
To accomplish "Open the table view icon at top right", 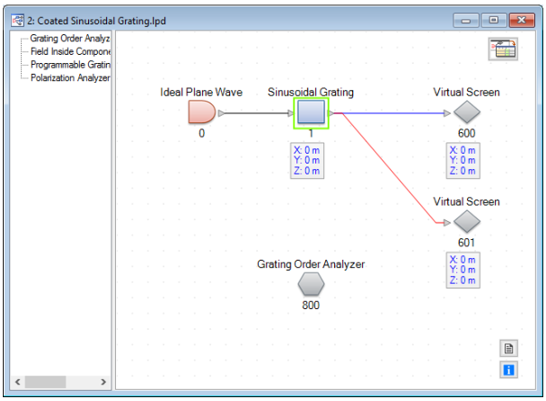I will [503, 49].
